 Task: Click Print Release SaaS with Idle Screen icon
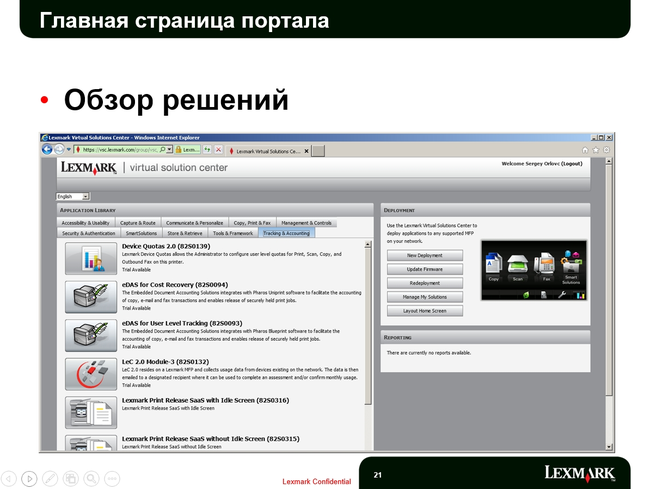pos(91,412)
